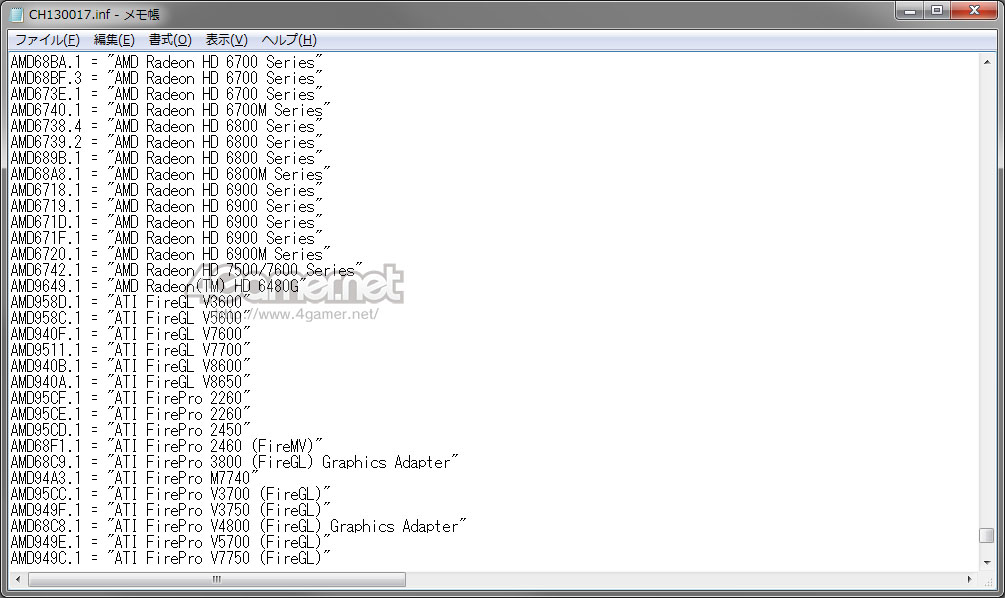Open the 編集(E) menu
Screen dimensions: 1005x598
114,40
